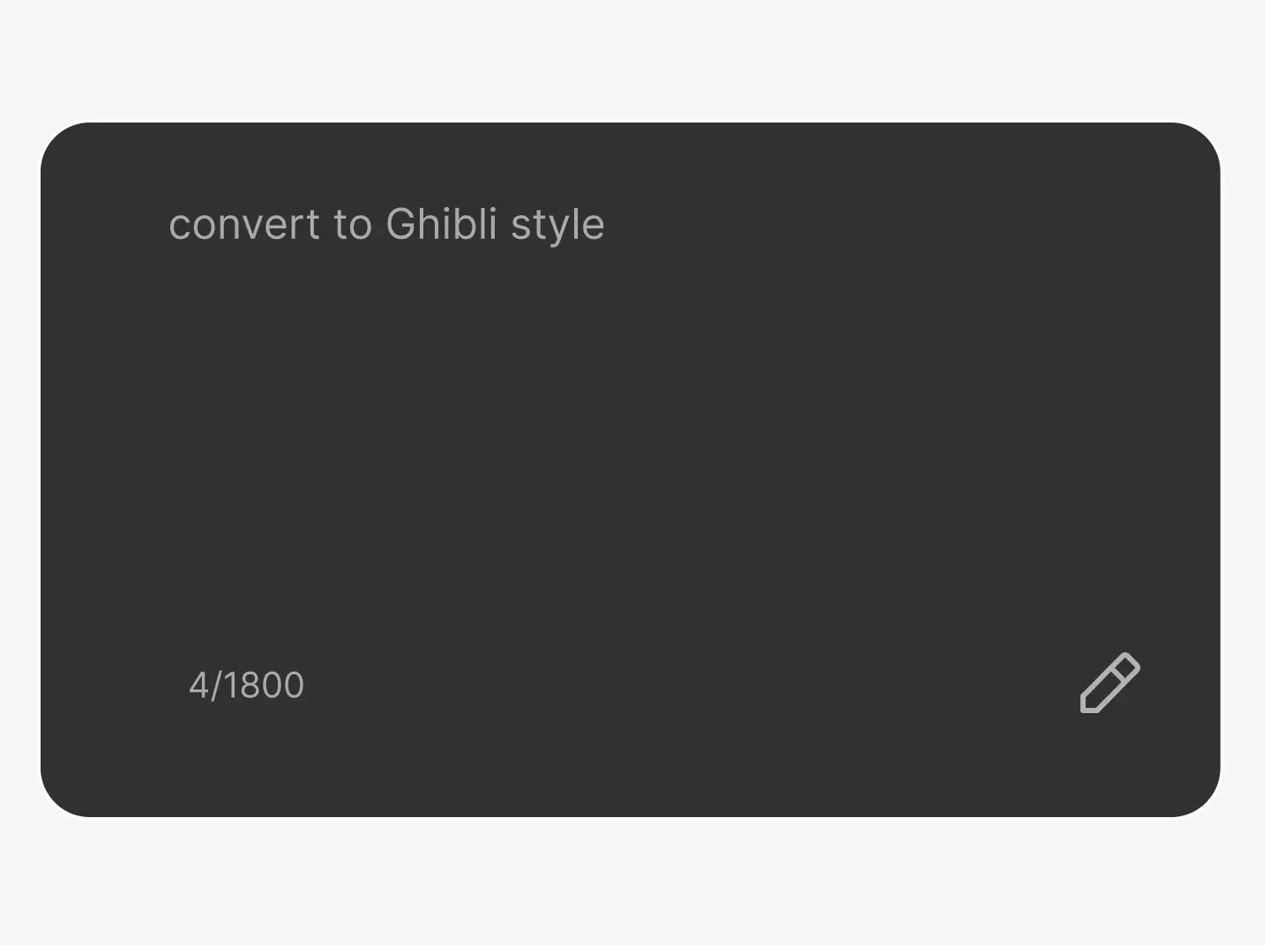Click the prompt text 'convert to Ghibli style'
Viewport: 1270px width, 952px height.
pyautogui.click(x=386, y=225)
